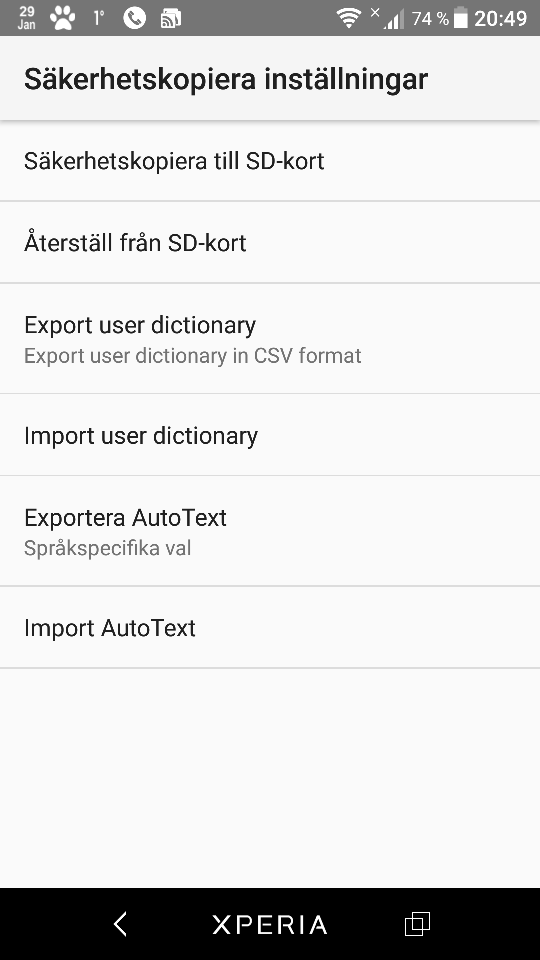Tap the battery icon in status bar

[461, 18]
